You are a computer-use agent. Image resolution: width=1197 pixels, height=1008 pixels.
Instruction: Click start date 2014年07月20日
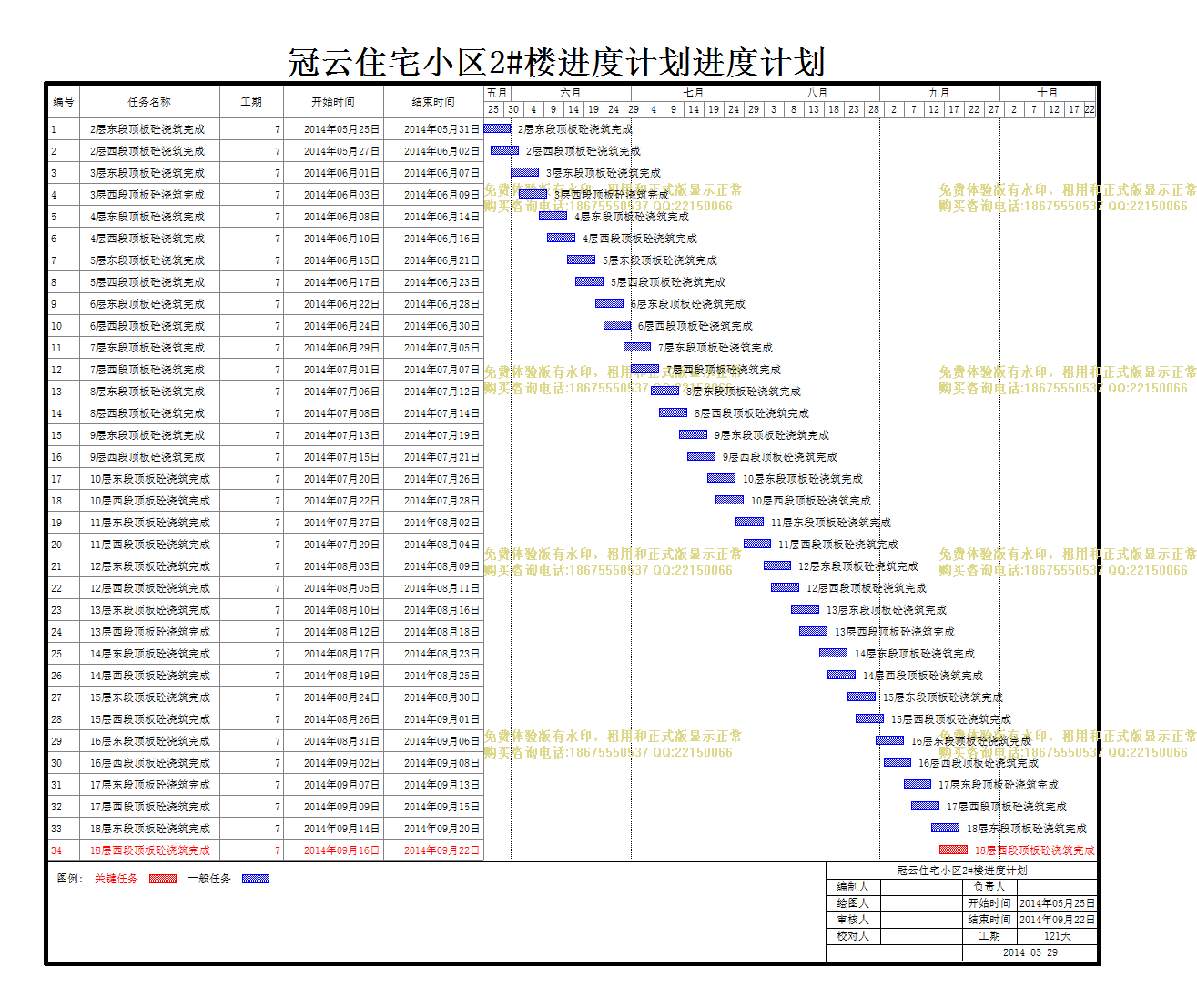[341, 479]
